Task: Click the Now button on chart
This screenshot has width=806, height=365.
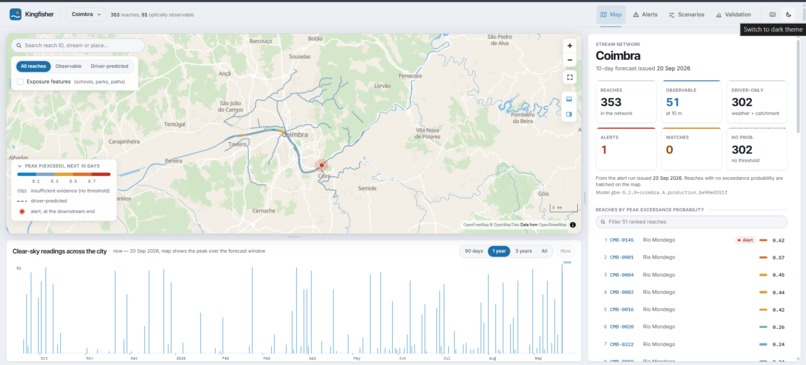Action: [x=565, y=251]
